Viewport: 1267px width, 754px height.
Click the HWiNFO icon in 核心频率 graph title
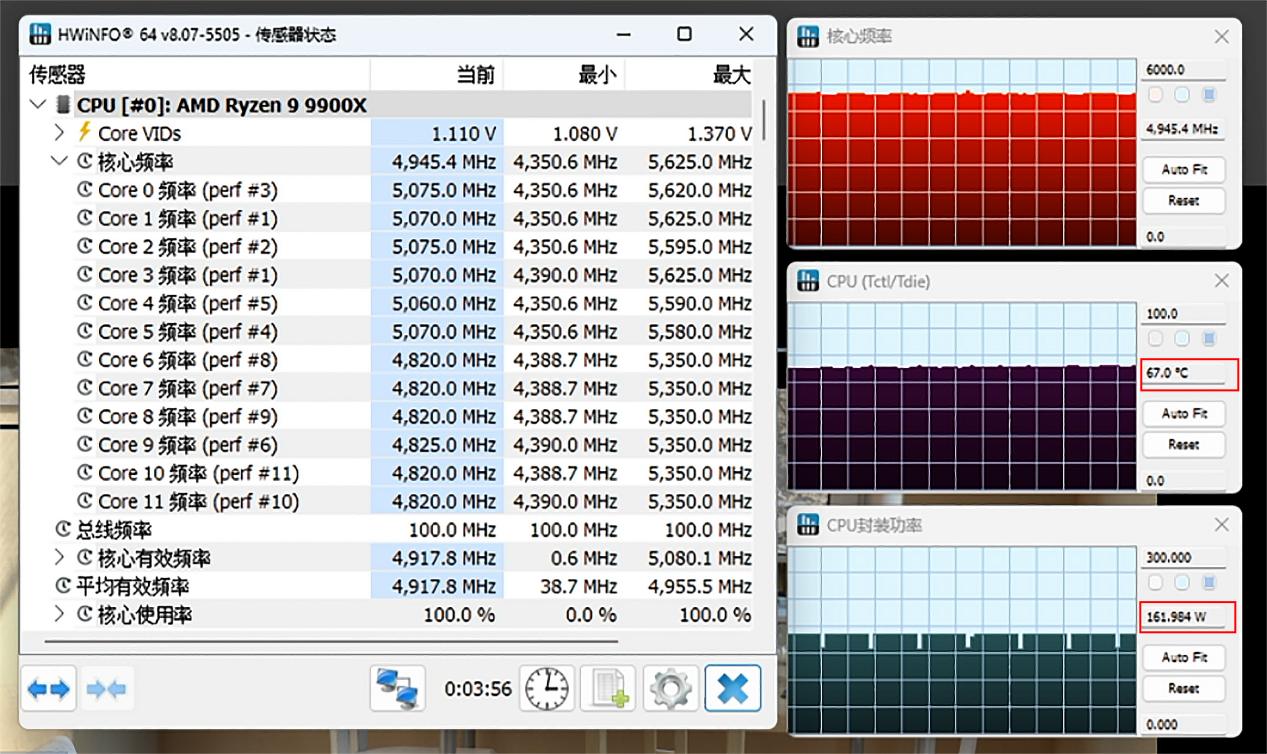[808, 37]
